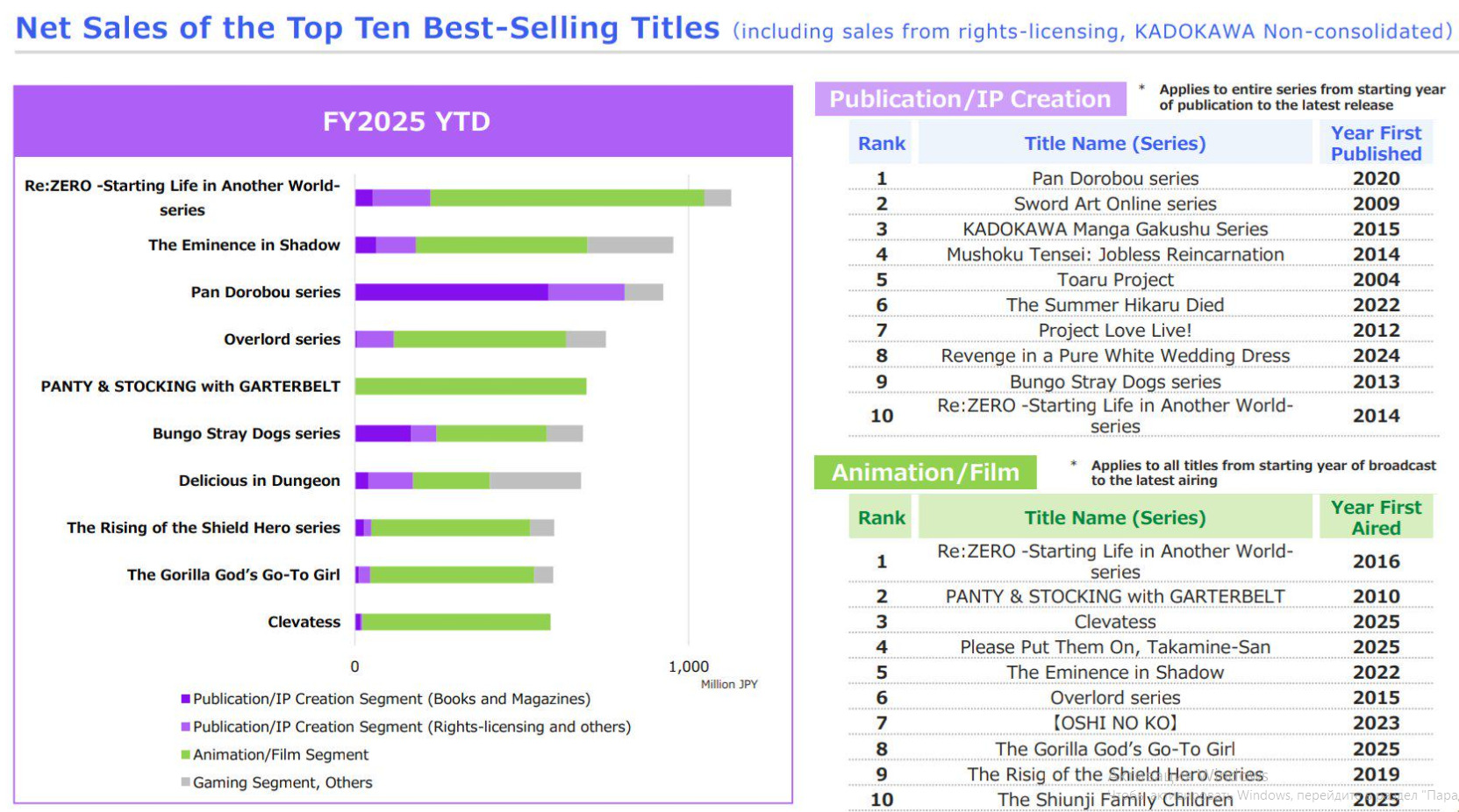Select the Publication/IP Creation section label
This screenshot has height=812, width=1459.
(x=969, y=99)
